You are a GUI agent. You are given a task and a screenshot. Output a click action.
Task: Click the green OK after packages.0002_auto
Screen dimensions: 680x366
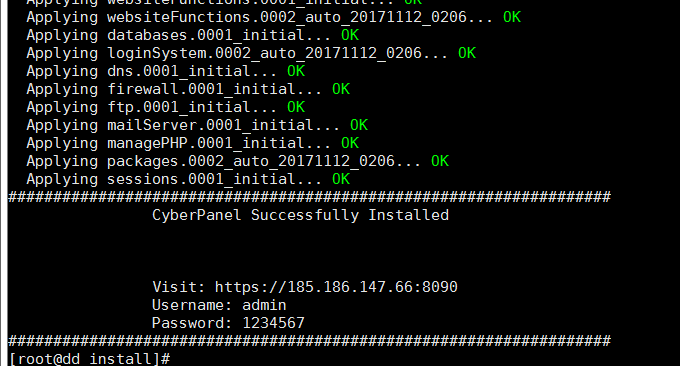click(440, 161)
